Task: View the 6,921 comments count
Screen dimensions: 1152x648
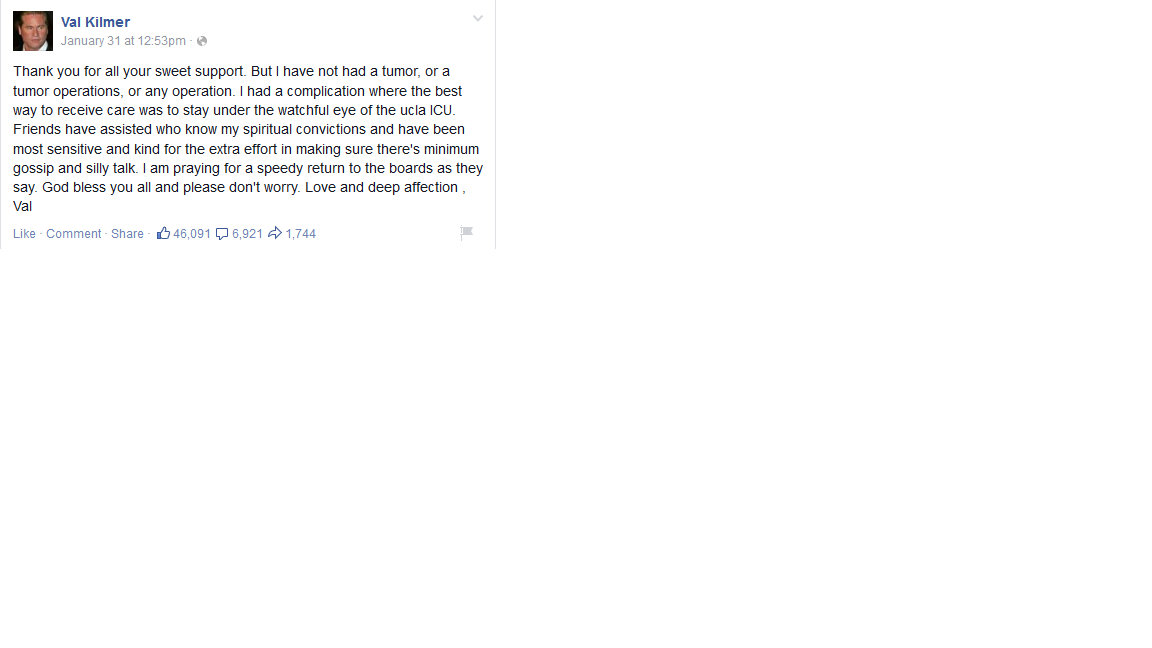Action: [248, 234]
